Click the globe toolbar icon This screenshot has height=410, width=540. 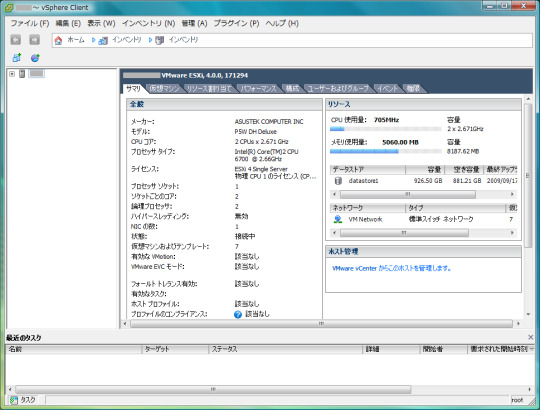(35, 58)
